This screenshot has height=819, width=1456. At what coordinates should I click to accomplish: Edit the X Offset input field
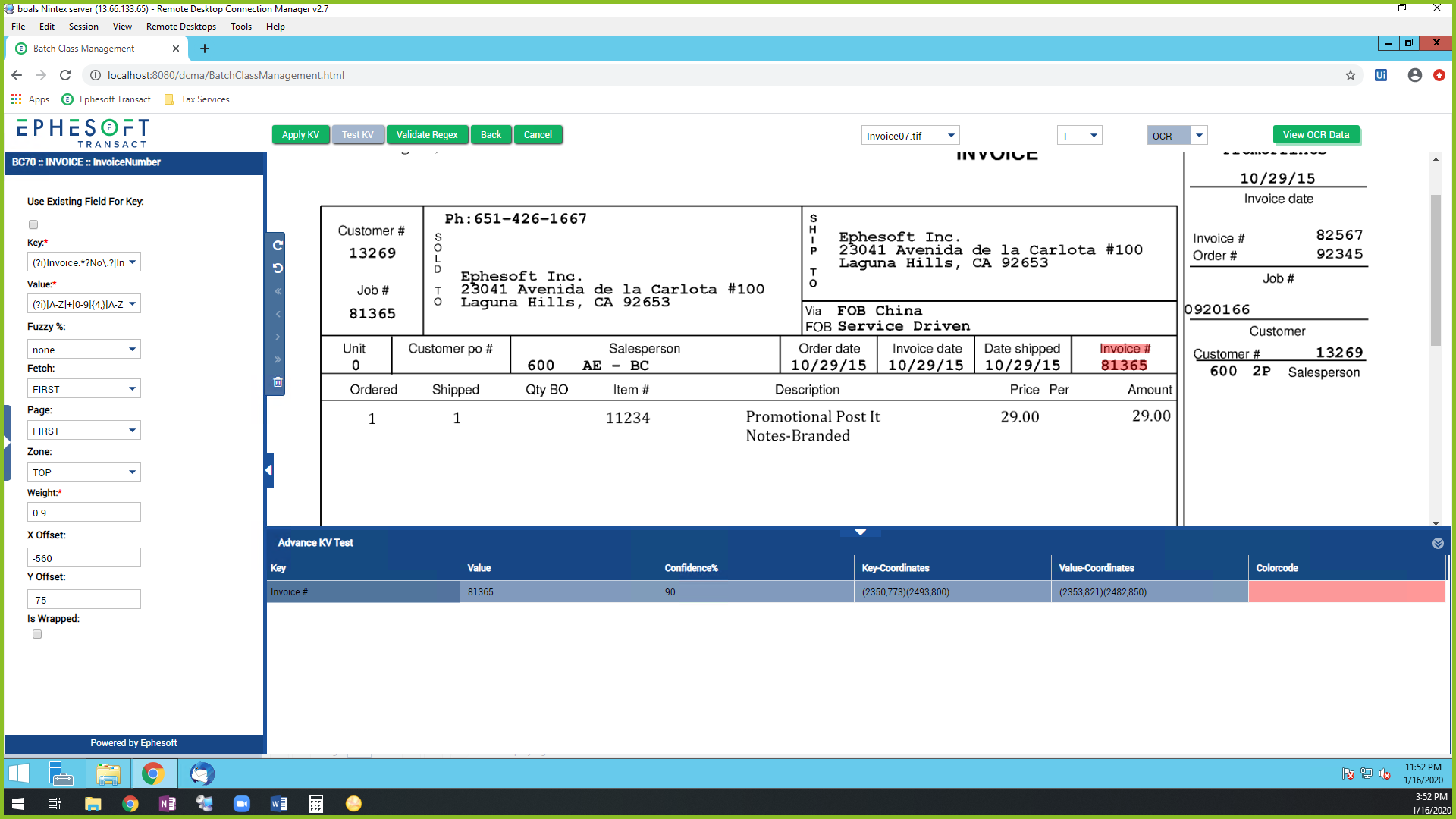(83, 557)
